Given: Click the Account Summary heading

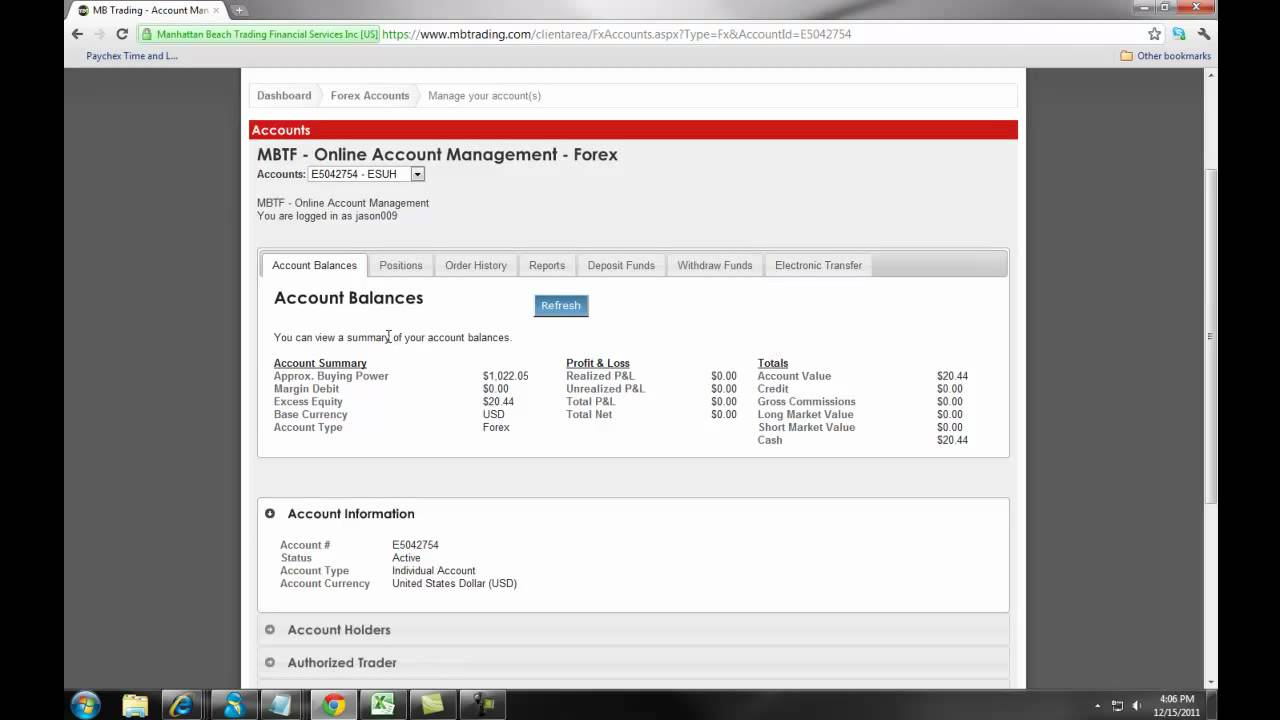Looking at the screenshot, I should click(x=320, y=363).
